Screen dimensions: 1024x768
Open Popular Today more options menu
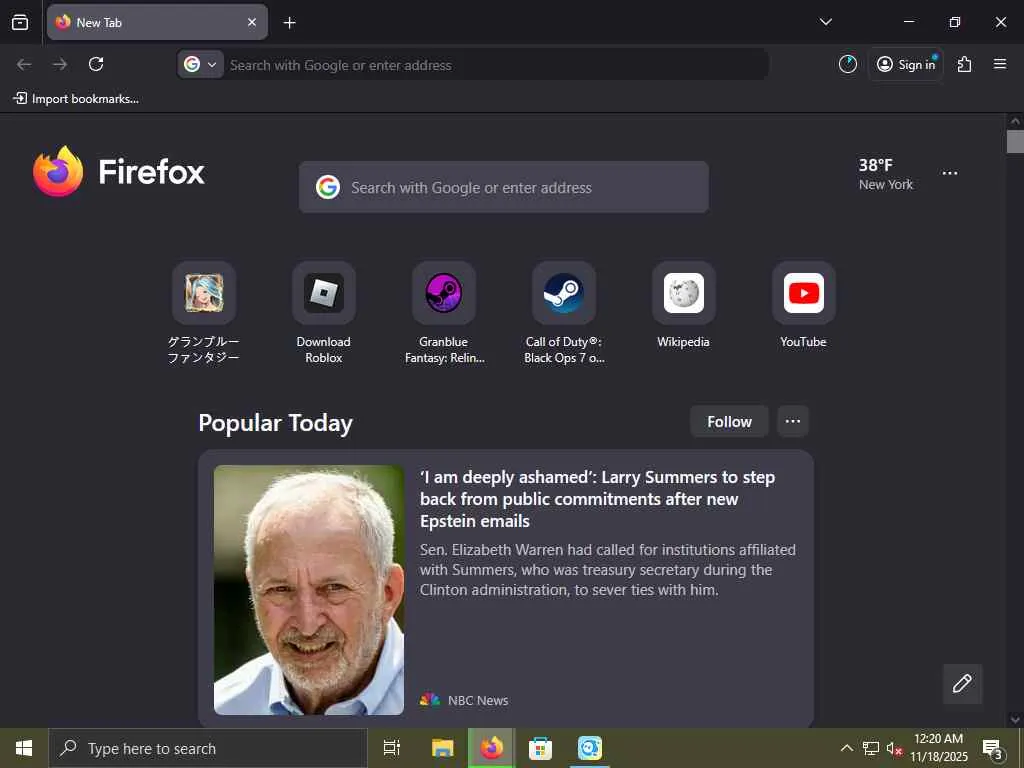click(793, 421)
